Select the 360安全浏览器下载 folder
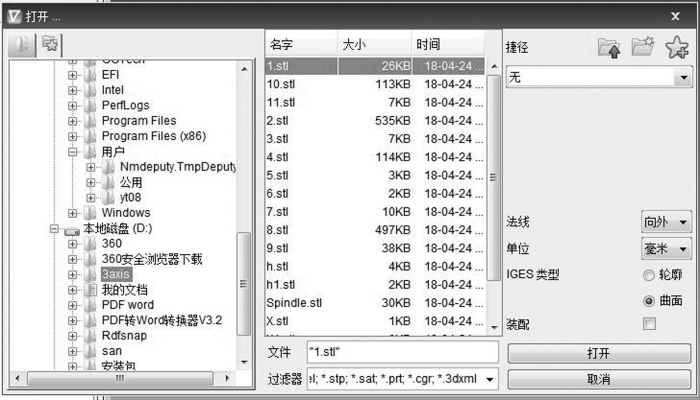The image size is (700, 400). [x=152, y=259]
